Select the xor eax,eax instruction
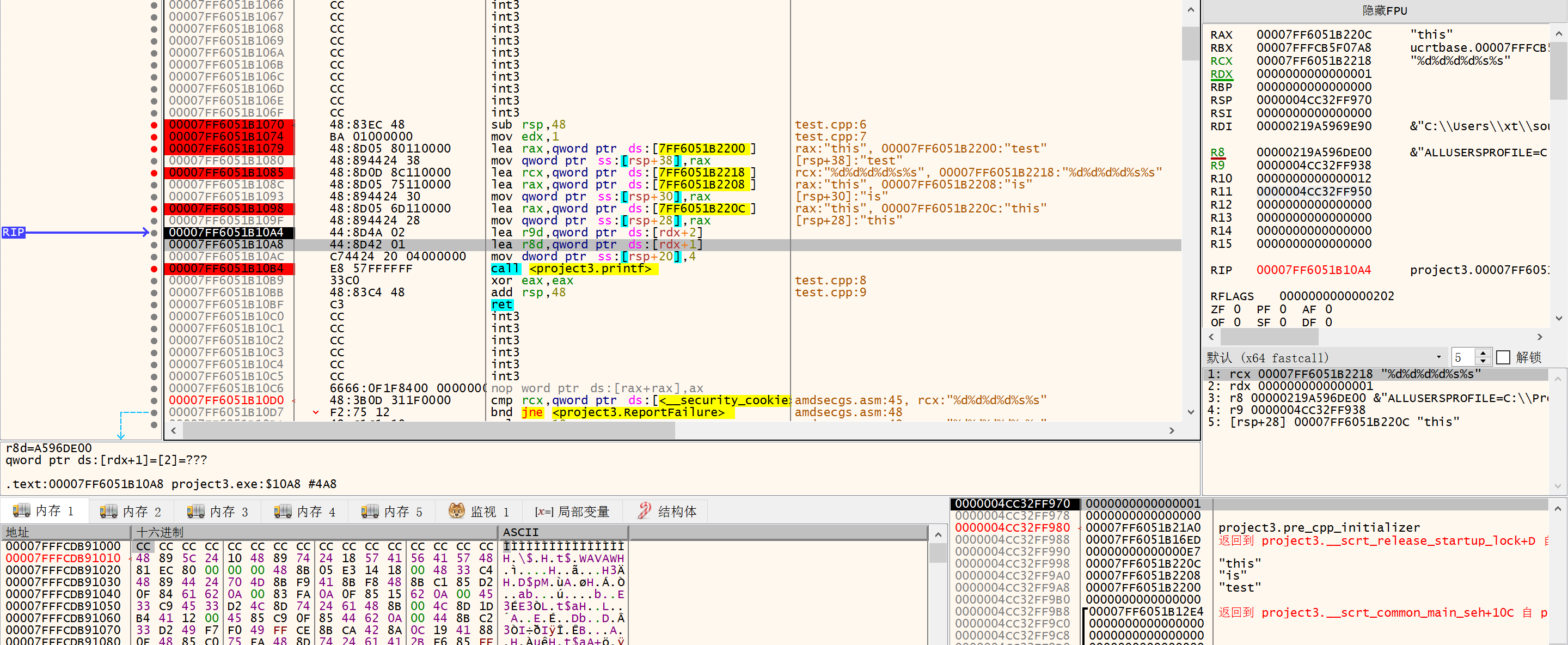 pyautogui.click(x=532, y=281)
